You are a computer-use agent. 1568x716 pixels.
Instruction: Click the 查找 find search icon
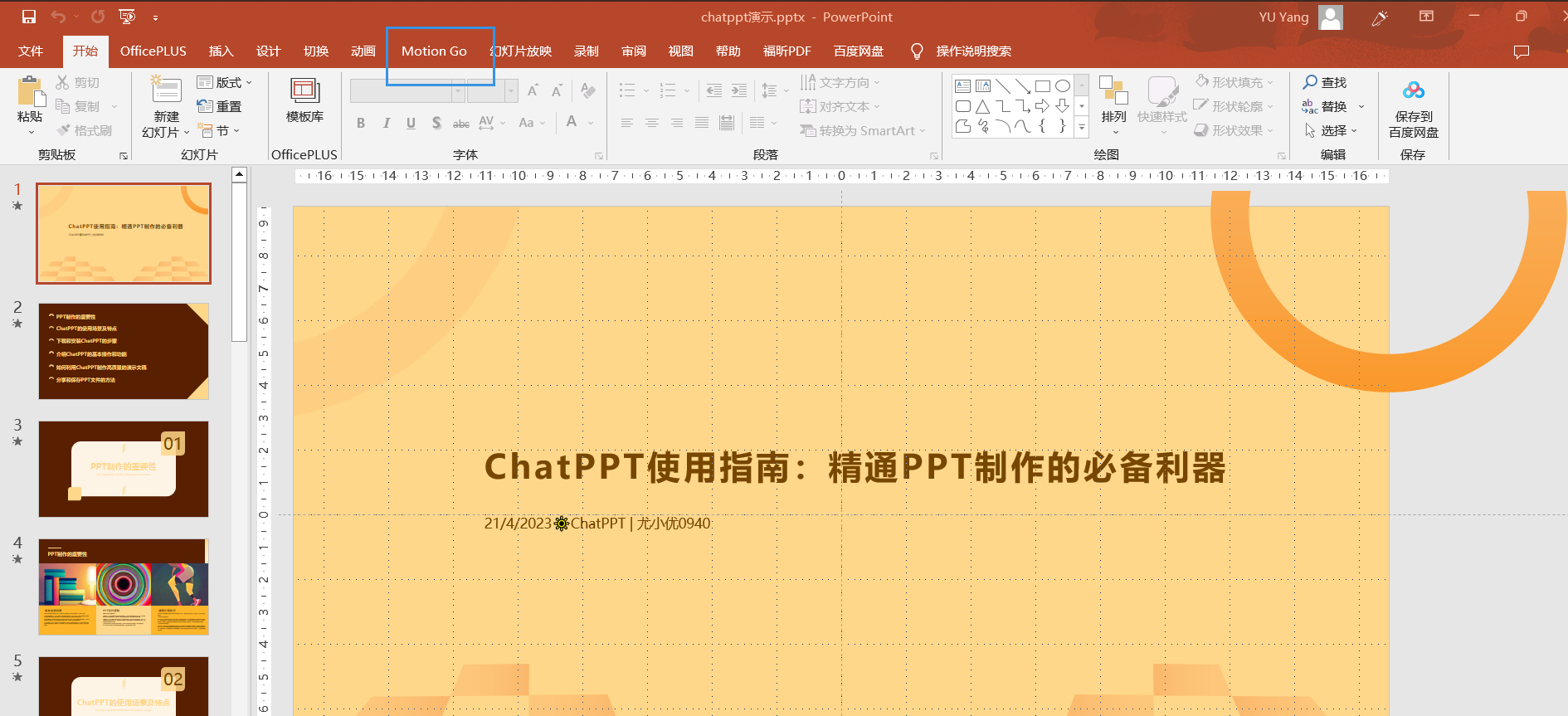click(x=1311, y=82)
